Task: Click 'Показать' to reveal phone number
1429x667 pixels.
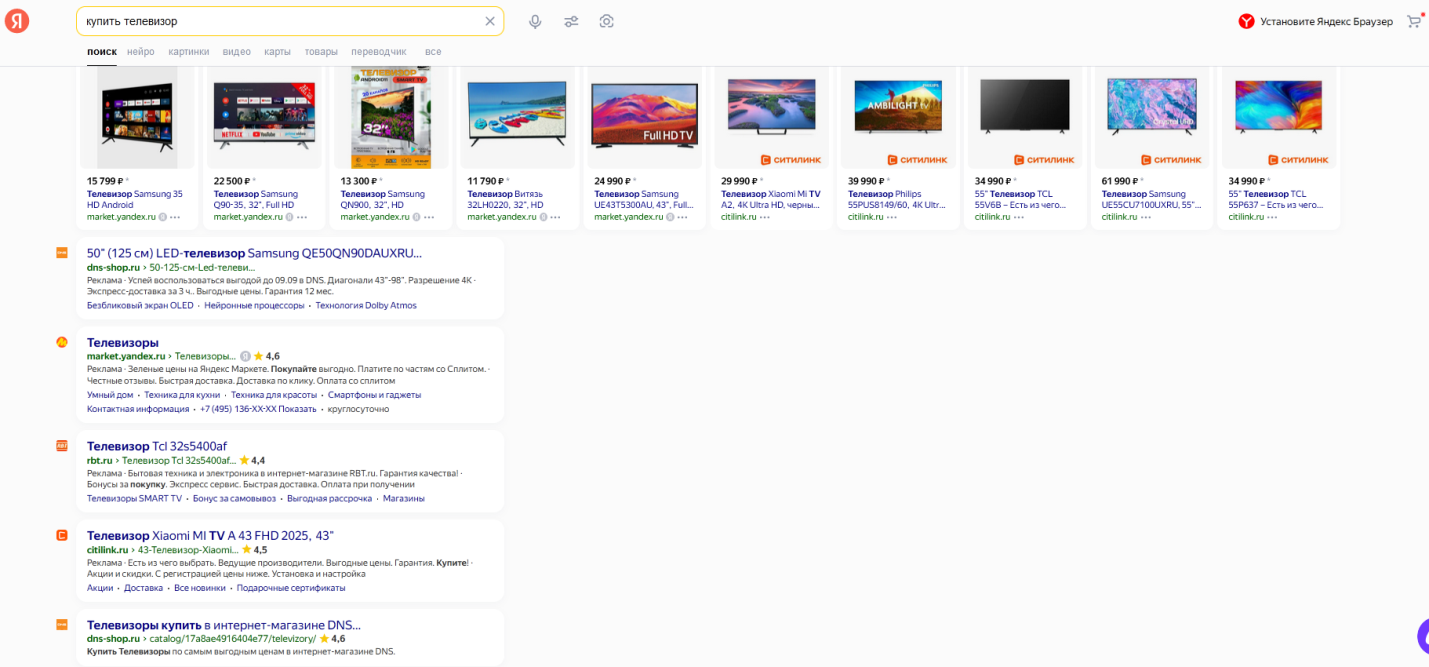Action: [x=297, y=409]
